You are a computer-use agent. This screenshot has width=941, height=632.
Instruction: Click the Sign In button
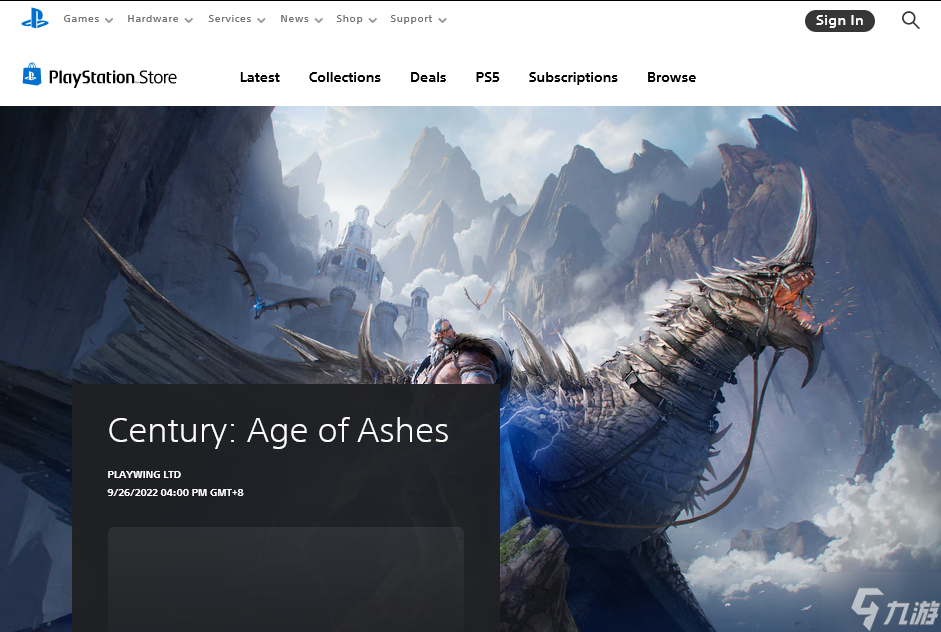(x=840, y=21)
